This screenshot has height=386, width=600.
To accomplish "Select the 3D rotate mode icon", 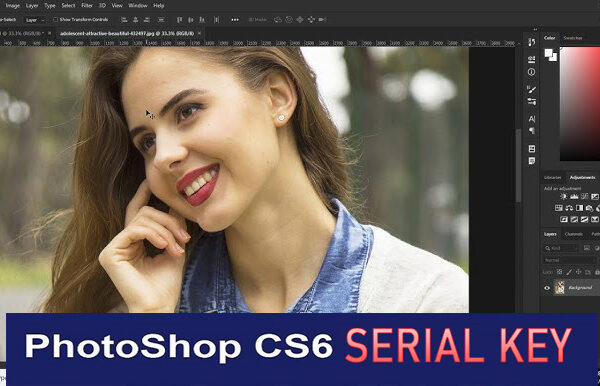I will point(278,20).
